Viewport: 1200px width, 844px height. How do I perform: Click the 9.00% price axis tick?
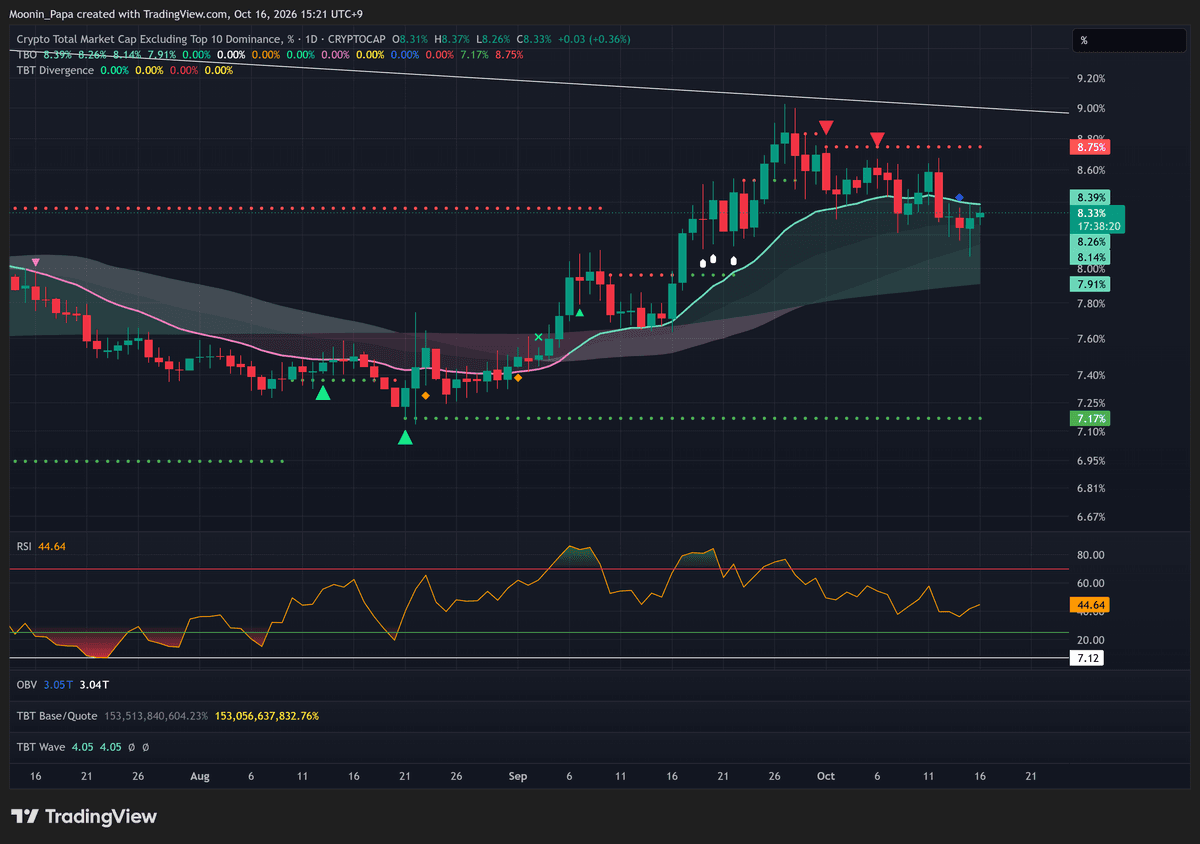(x=1091, y=109)
